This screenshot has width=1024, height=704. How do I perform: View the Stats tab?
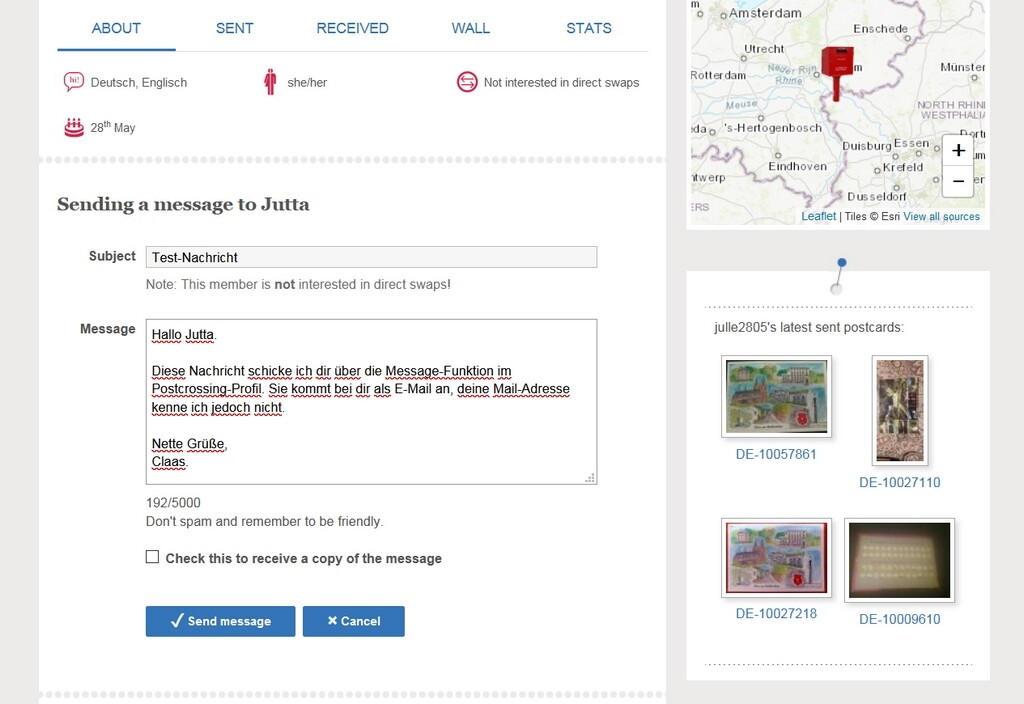pos(588,28)
